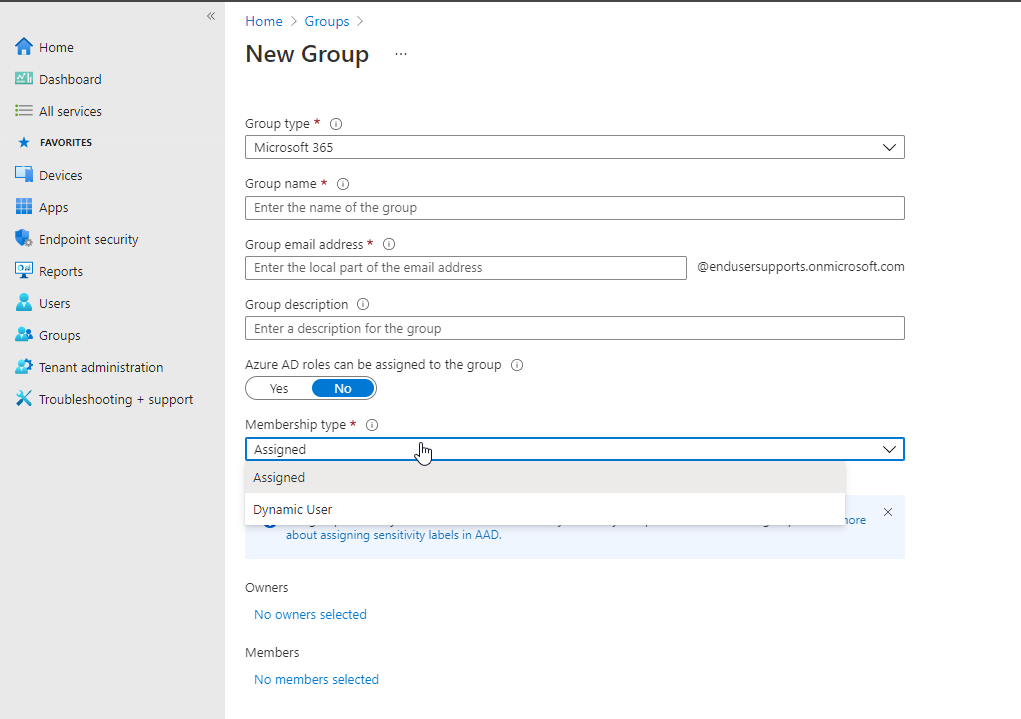This screenshot has width=1021, height=719.
Task: Click the Home house icon in sidebar
Action: point(23,47)
